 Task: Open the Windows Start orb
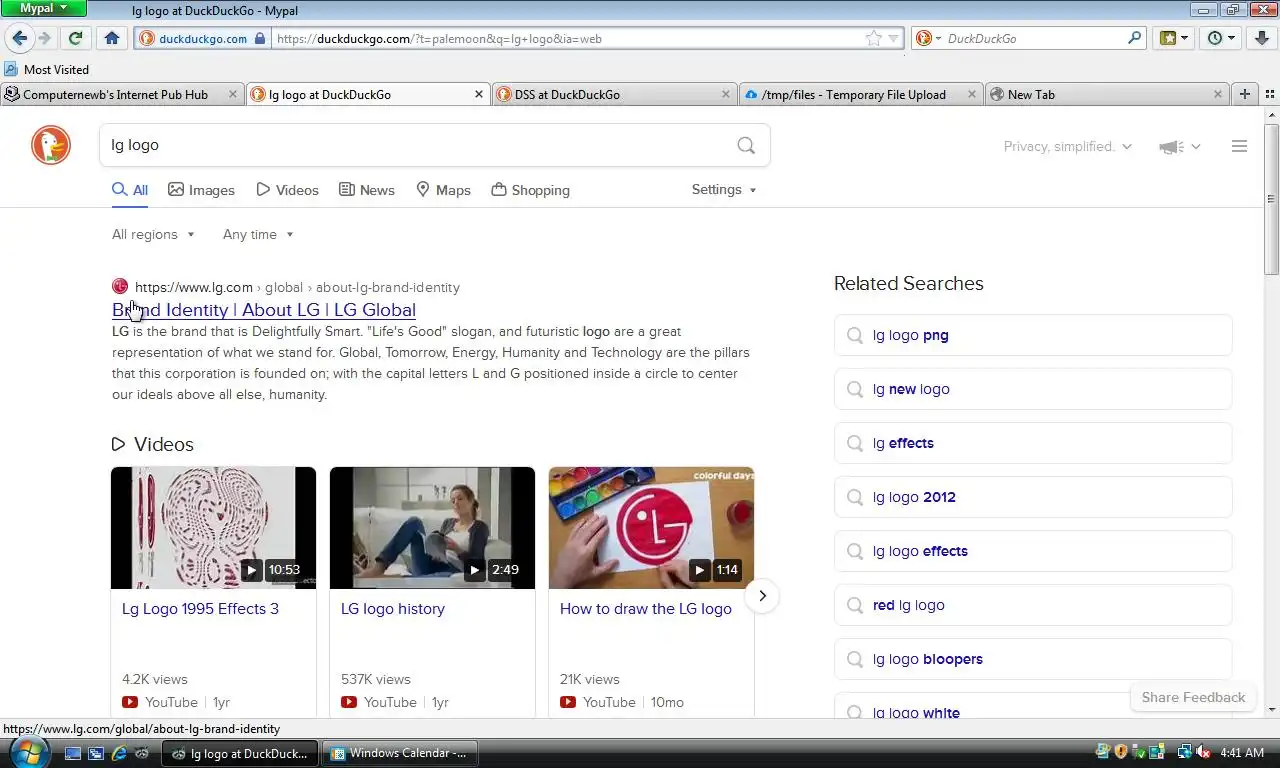(27, 751)
